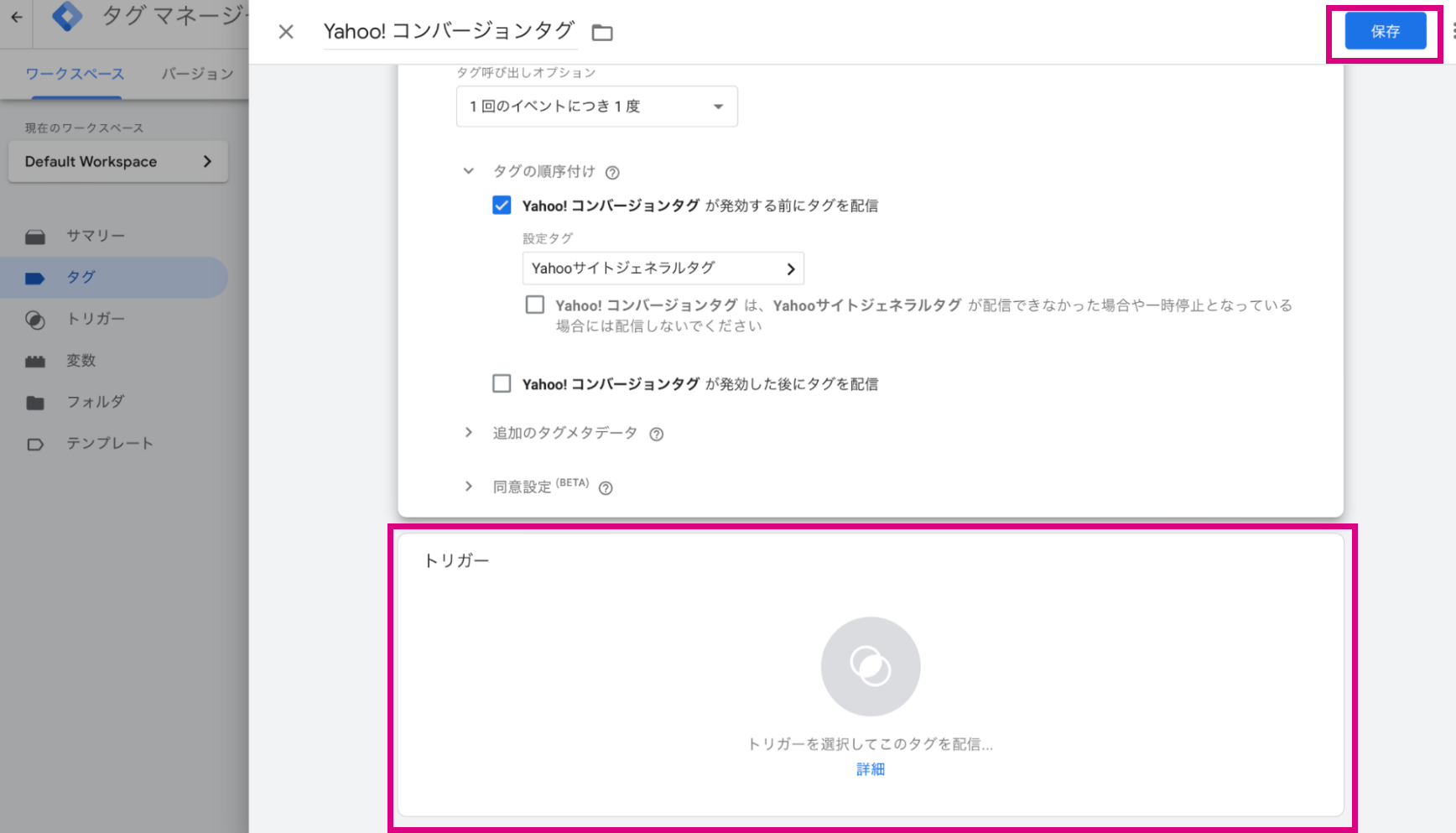
Task: Enable don't fire if Yahooサイトジェネラルタグ fails
Action: pyautogui.click(x=535, y=305)
